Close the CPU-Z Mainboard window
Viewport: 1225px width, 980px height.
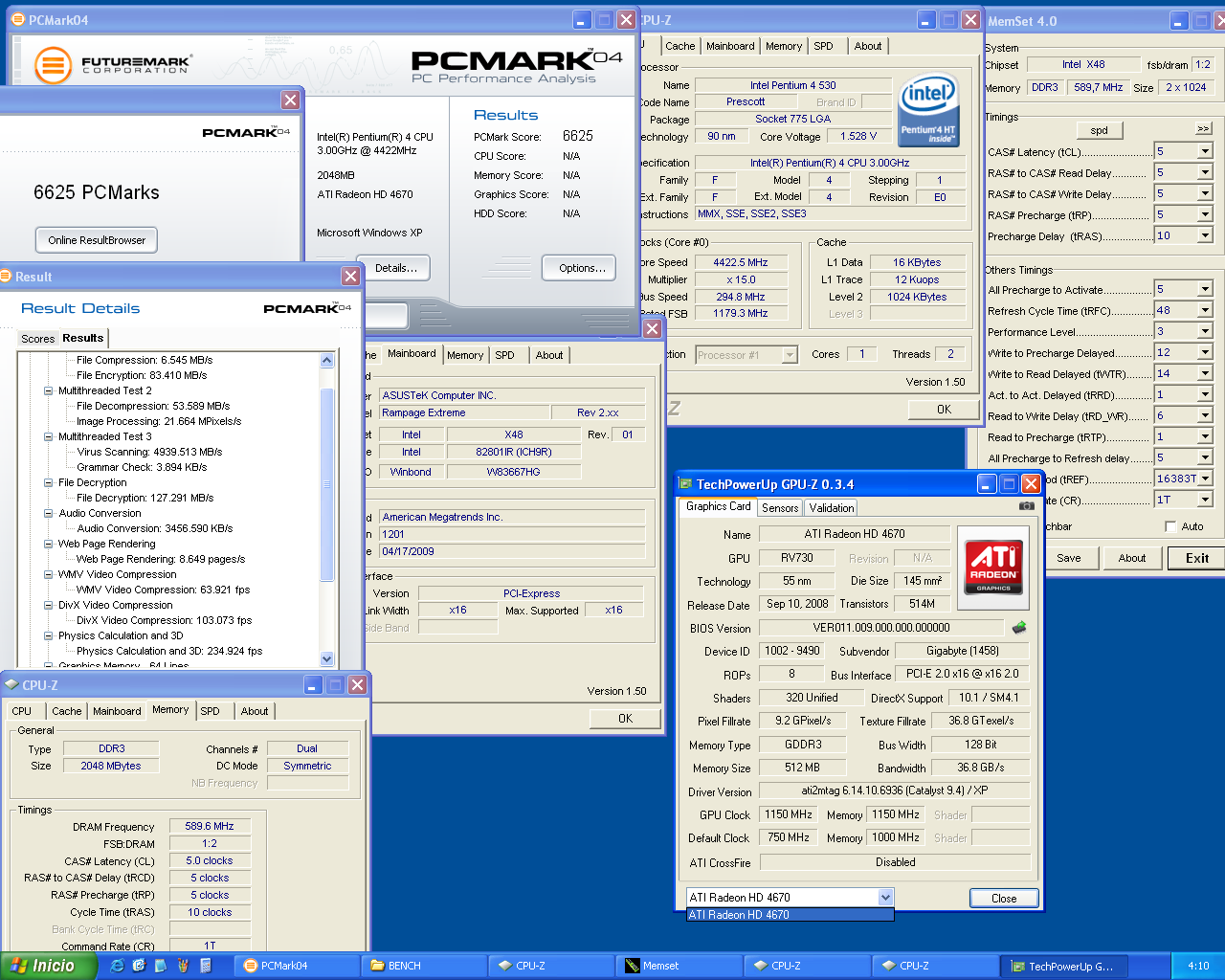click(652, 328)
